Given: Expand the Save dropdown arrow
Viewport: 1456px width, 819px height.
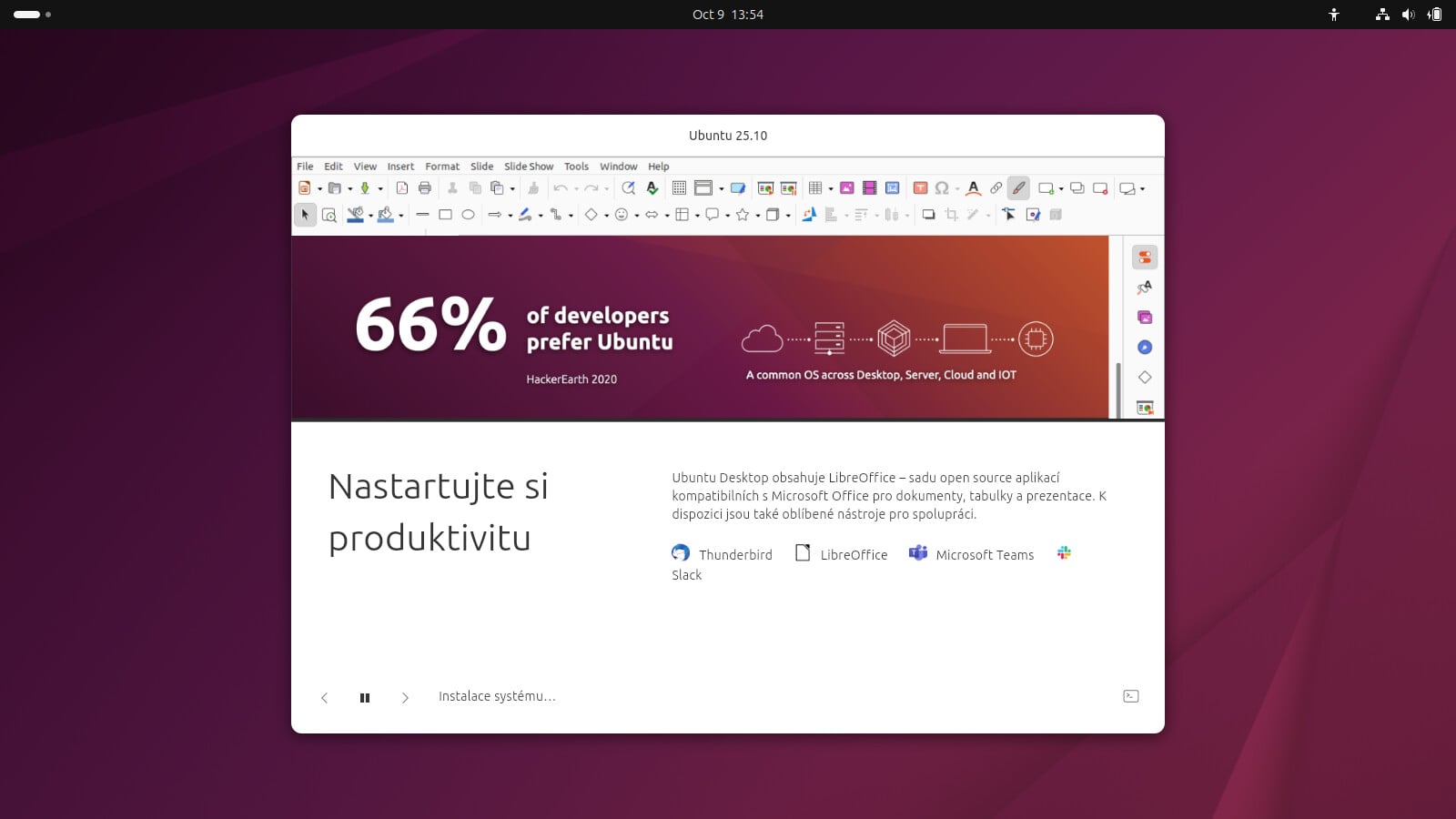Looking at the screenshot, I should click(x=379, y=189).
